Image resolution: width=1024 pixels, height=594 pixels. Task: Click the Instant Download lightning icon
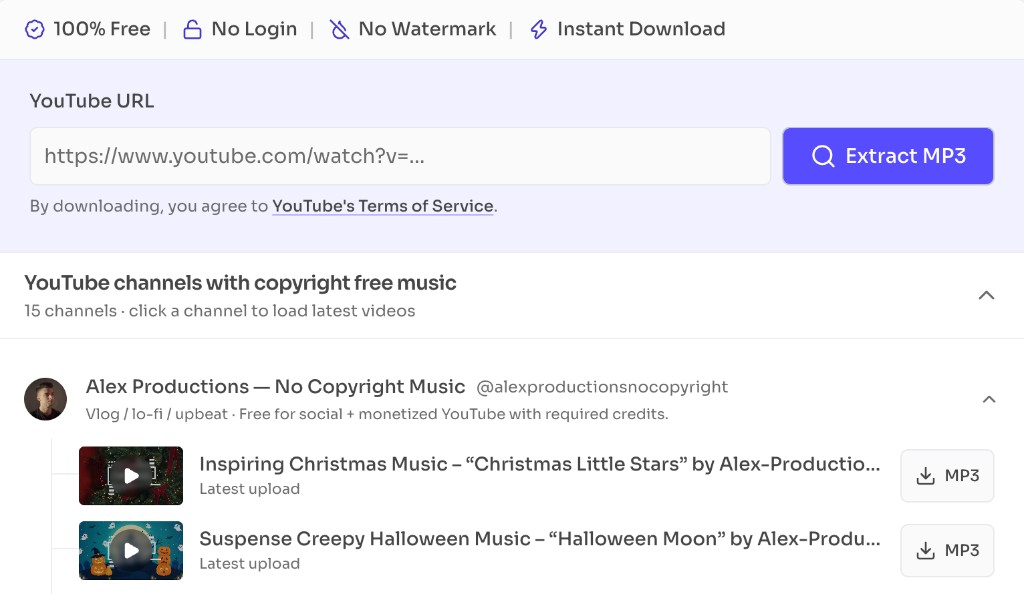(x=538, y=29)
